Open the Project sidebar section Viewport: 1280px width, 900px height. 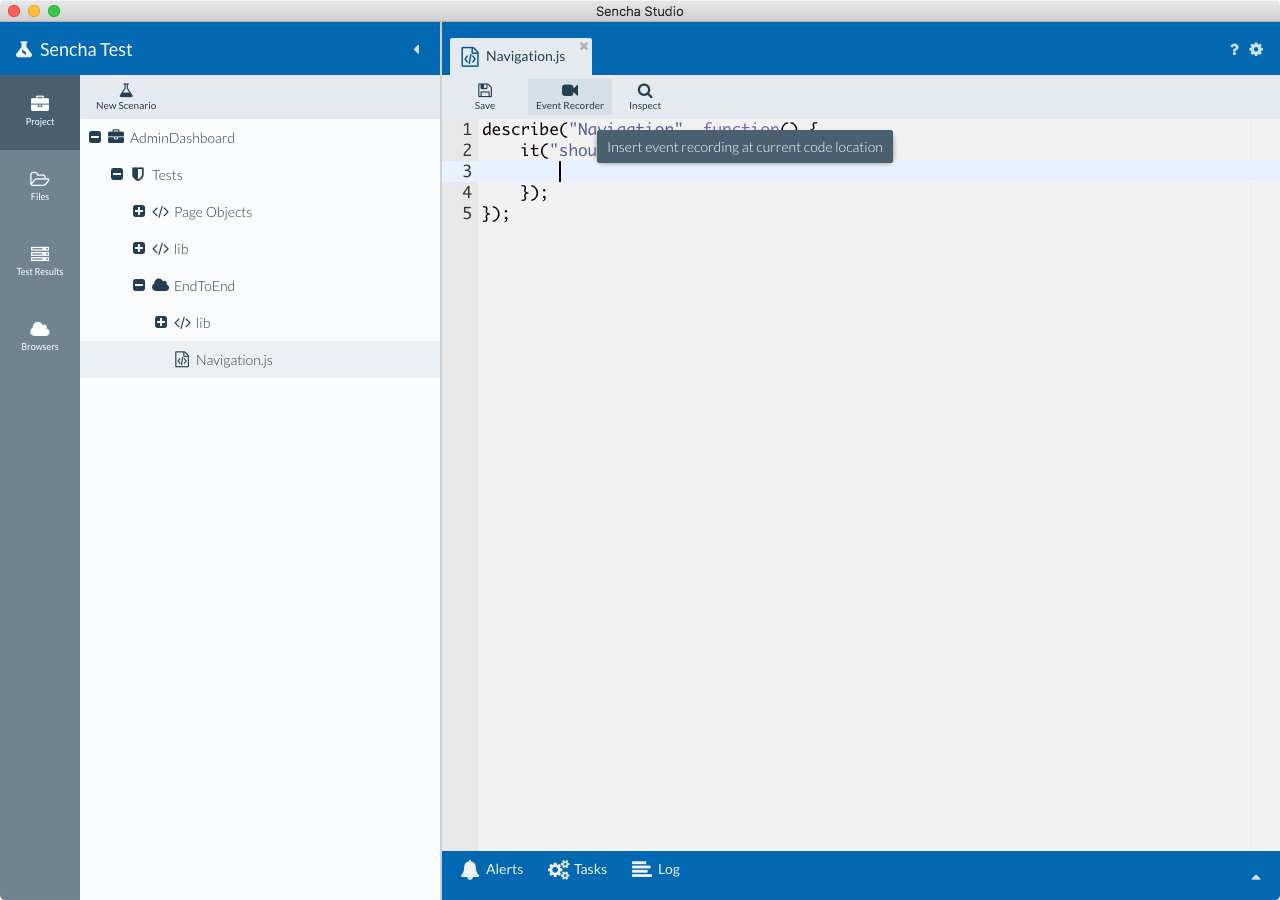40,112
